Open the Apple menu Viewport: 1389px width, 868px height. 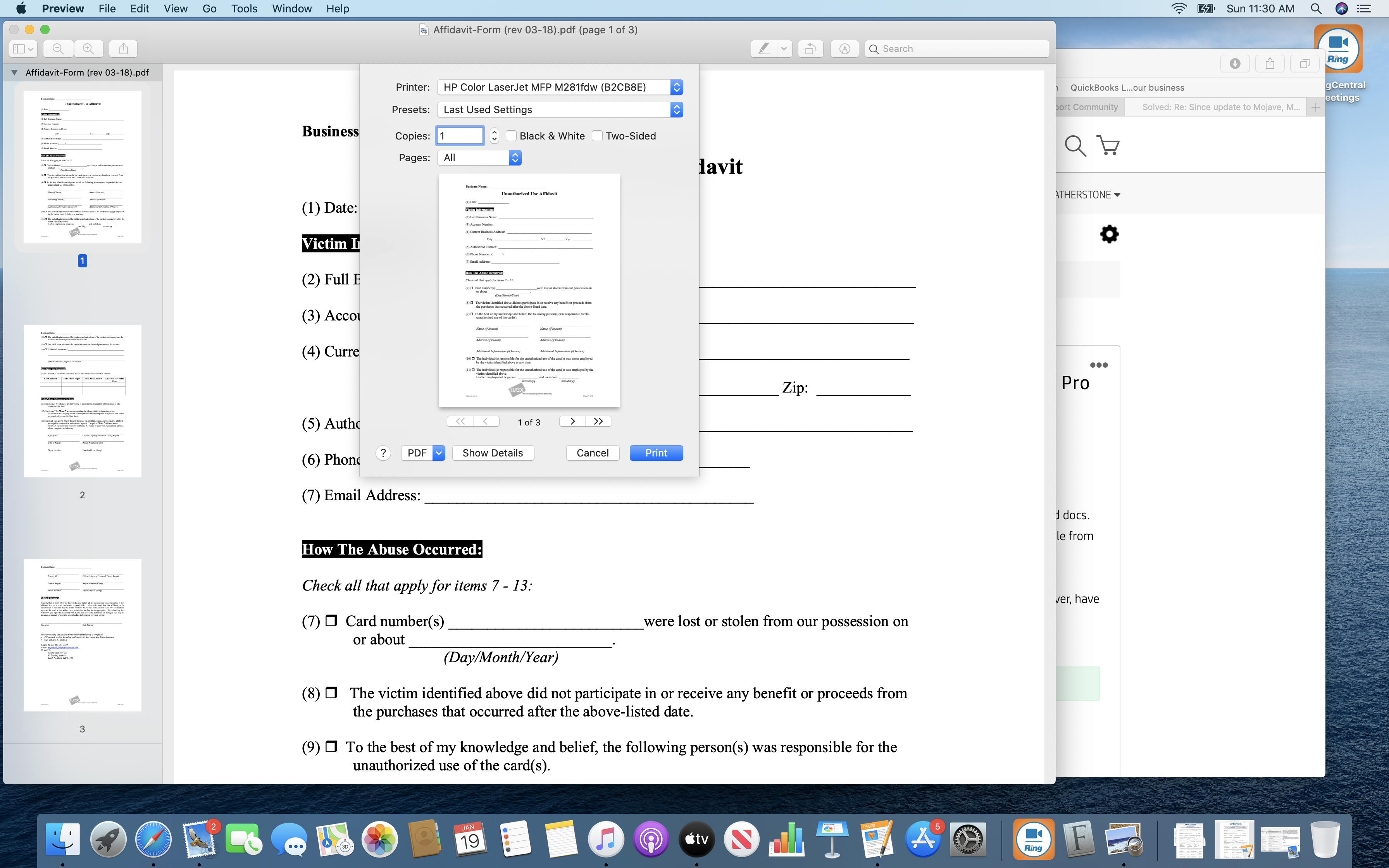pyautogui.click(x=21, y=9)
